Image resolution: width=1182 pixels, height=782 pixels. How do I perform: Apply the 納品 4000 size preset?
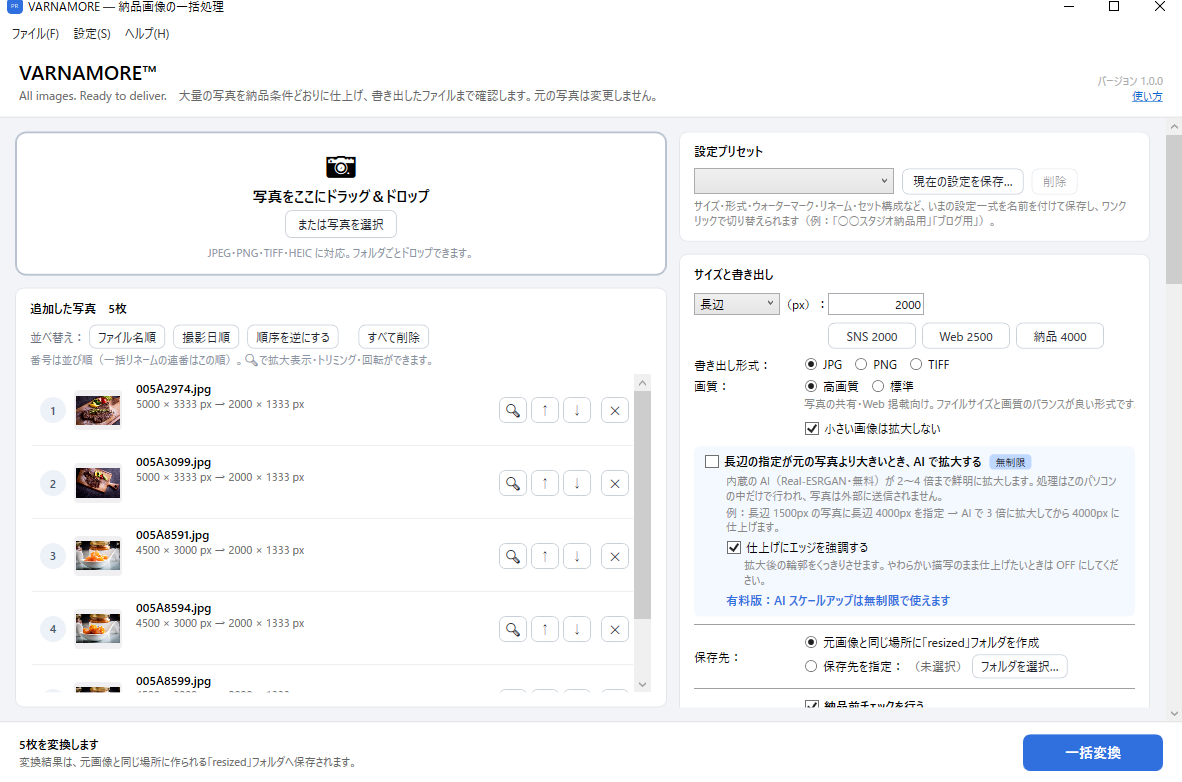[1060, 336]
